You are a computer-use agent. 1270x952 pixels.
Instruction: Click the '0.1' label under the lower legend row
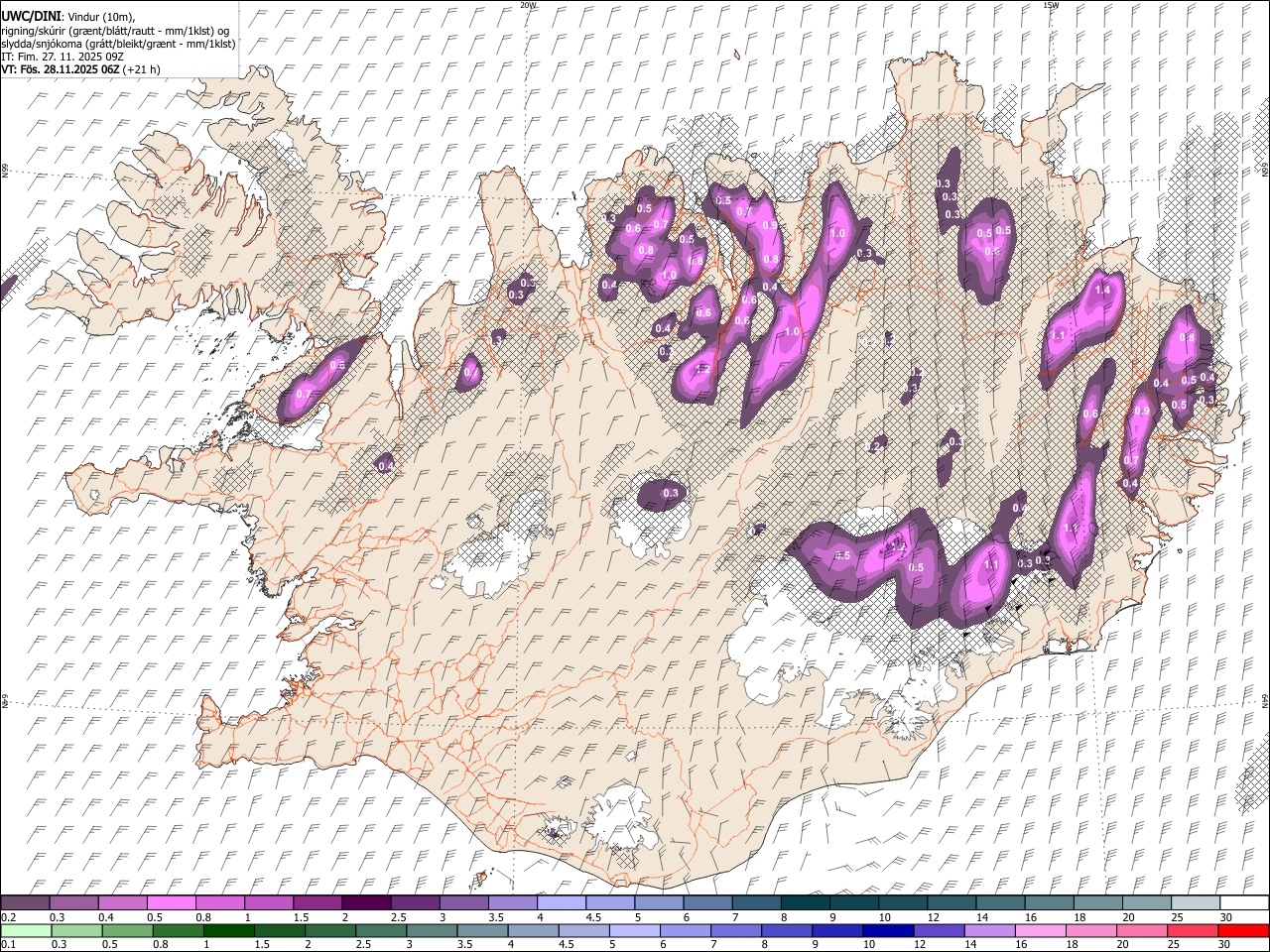(9, 944)
